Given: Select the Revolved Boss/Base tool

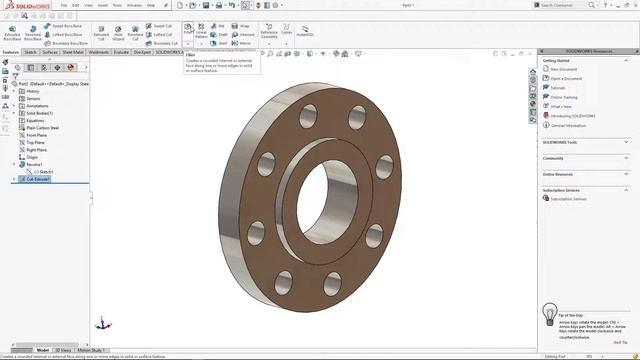Looking at the screenshot, I should pyautogui.click(x=33, y=33).
